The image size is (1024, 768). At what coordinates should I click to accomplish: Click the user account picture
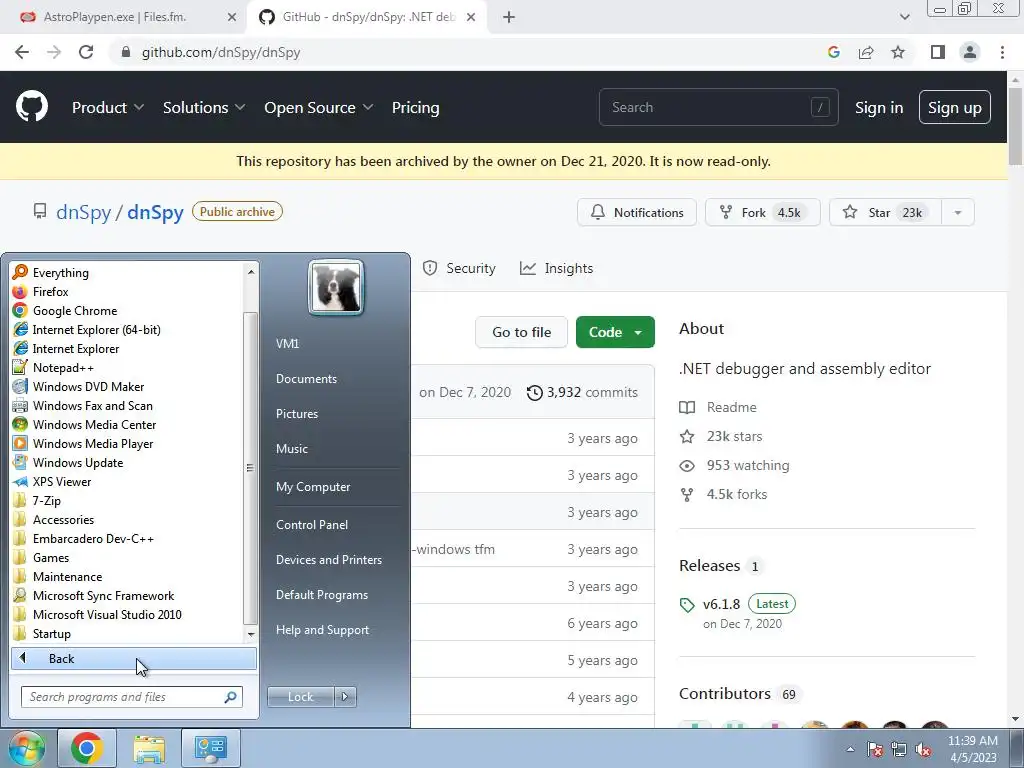[336, 287]
